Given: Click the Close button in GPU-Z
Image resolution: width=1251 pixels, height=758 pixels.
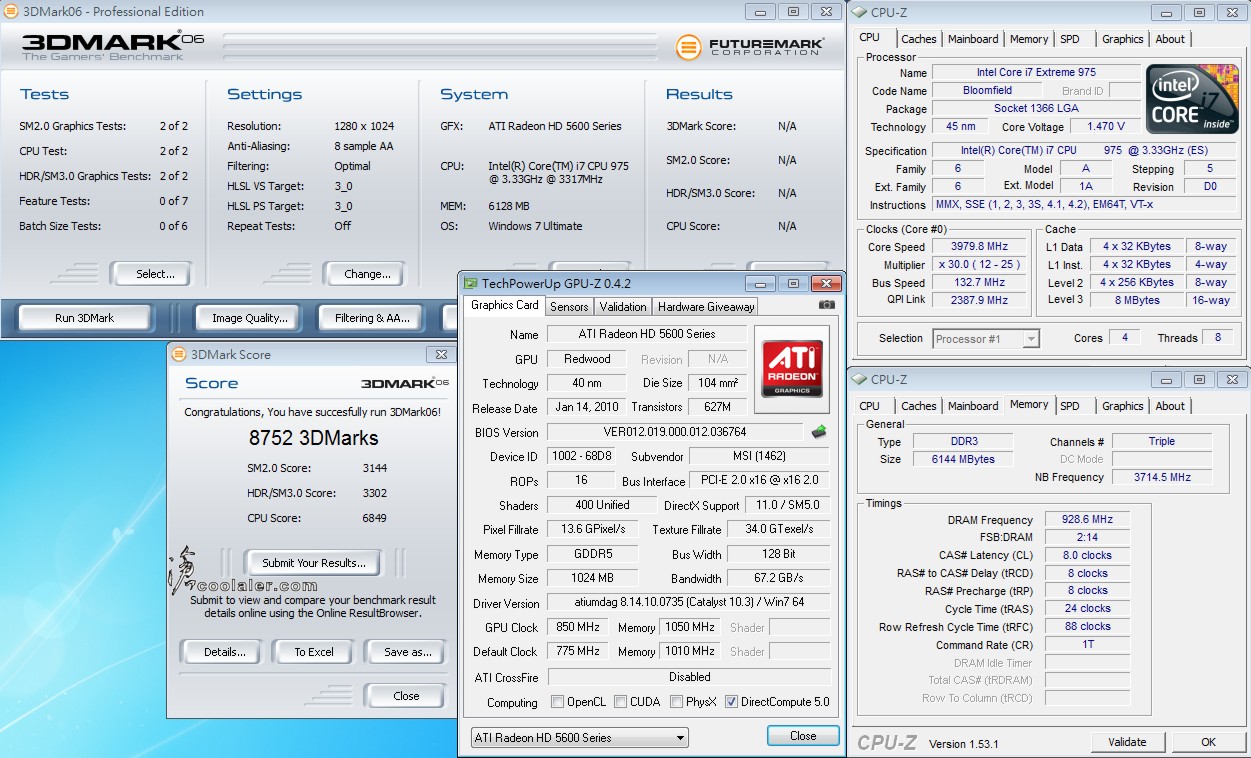Looking at the screenshot, I should pos(803,736).
